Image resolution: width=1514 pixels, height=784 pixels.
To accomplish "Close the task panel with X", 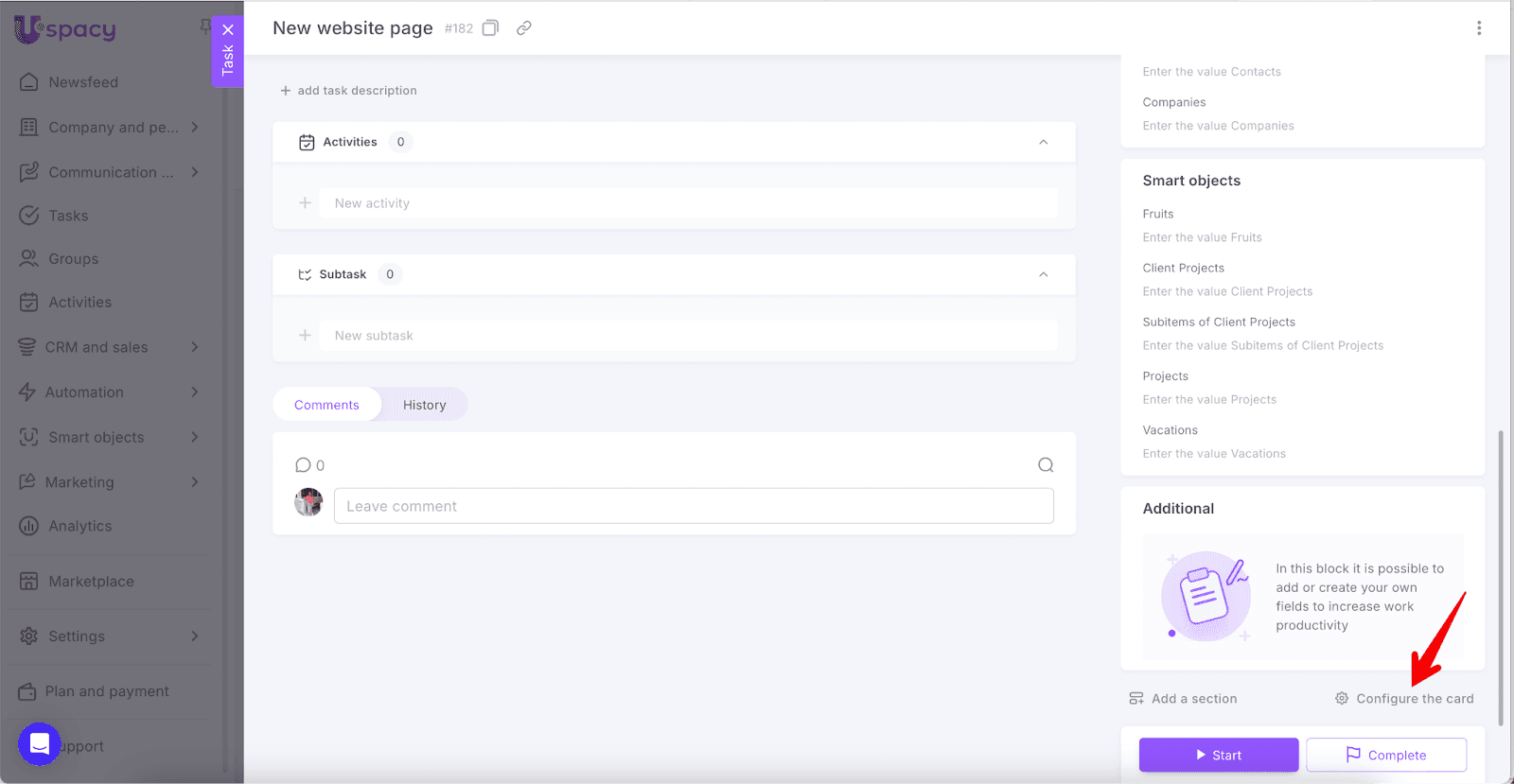I will 227,29.
